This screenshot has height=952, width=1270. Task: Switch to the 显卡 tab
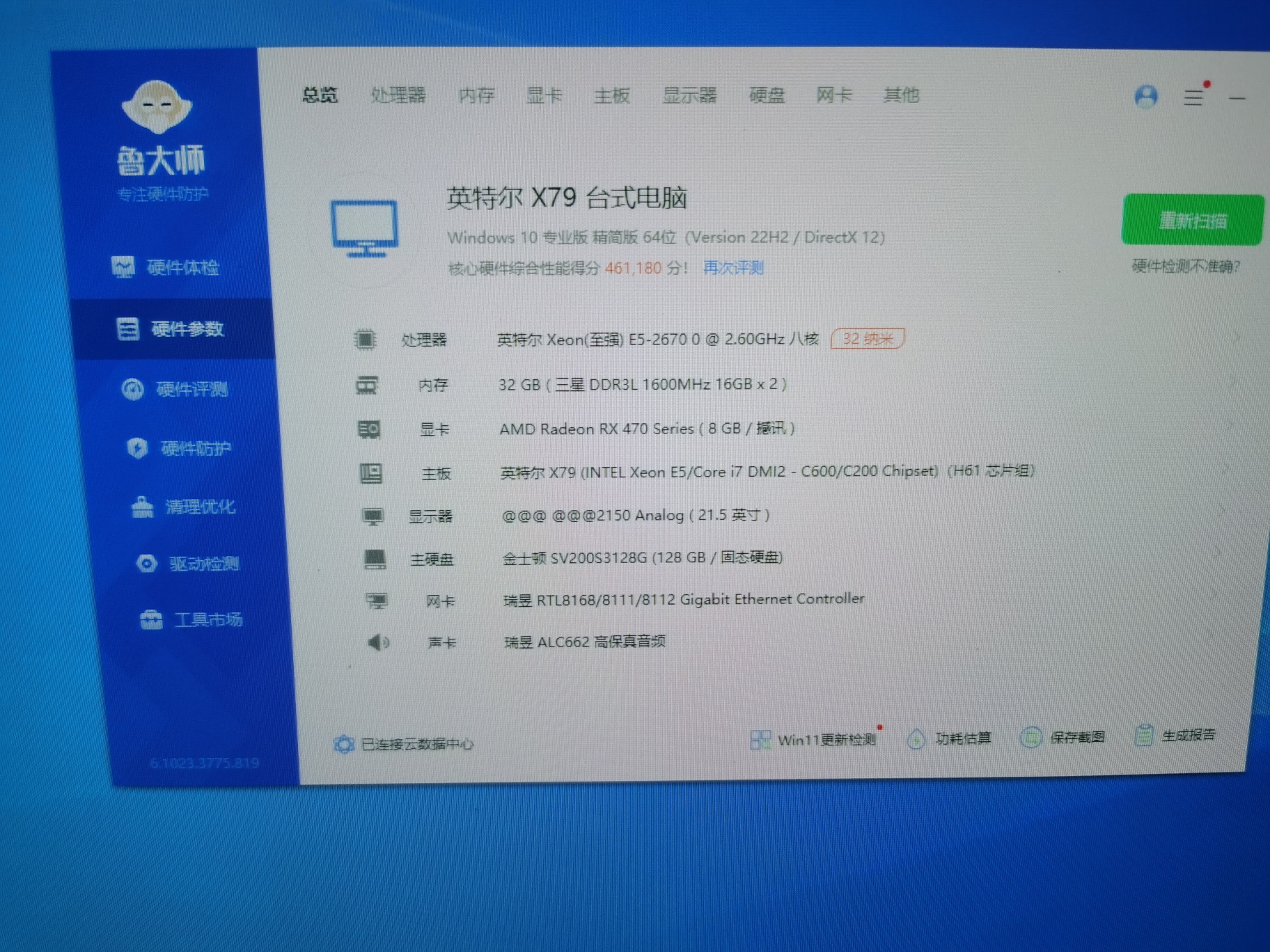click(544, 95)
